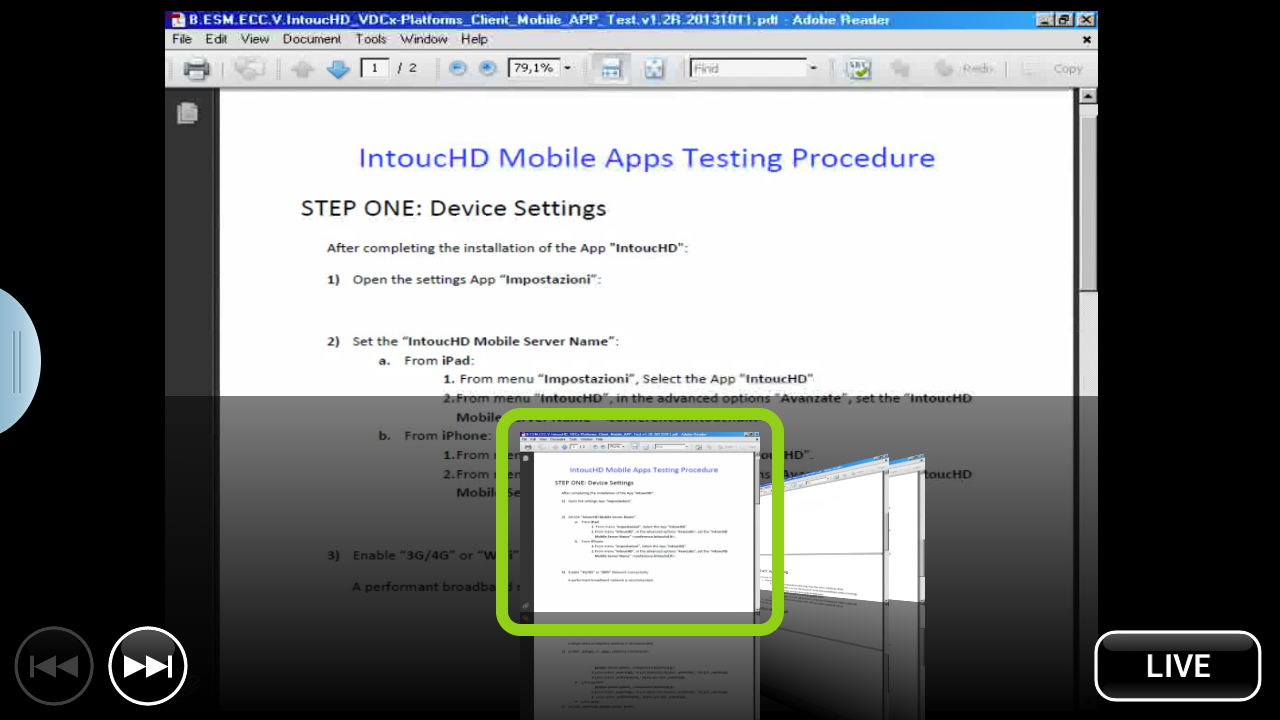Image resolution: width=1280 pixels, height=720 pixels.
Task: Click the zoom out minus icon
Action: tap(457, 69)
